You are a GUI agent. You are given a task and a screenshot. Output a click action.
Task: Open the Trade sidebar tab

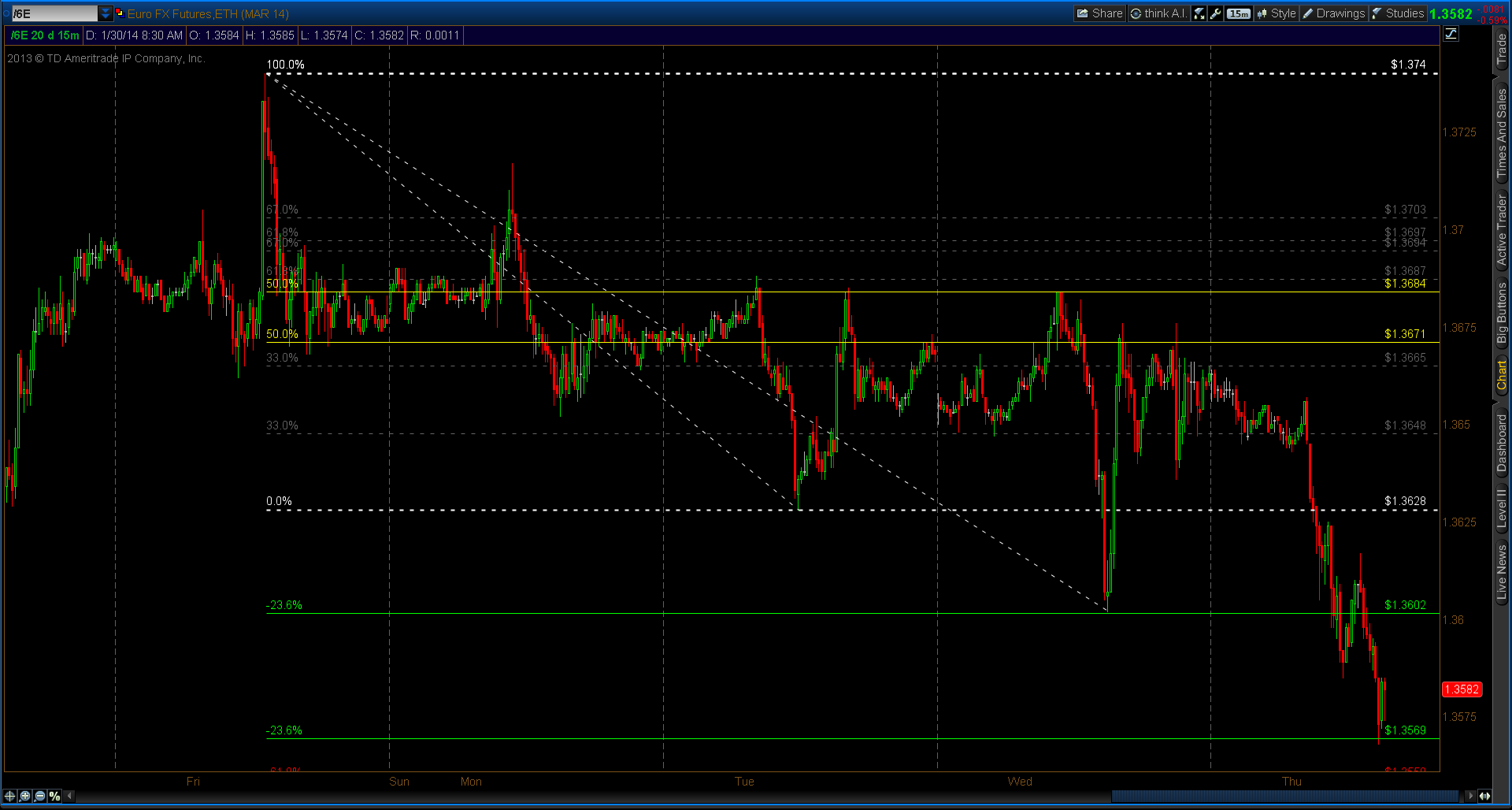[1502, 49]
